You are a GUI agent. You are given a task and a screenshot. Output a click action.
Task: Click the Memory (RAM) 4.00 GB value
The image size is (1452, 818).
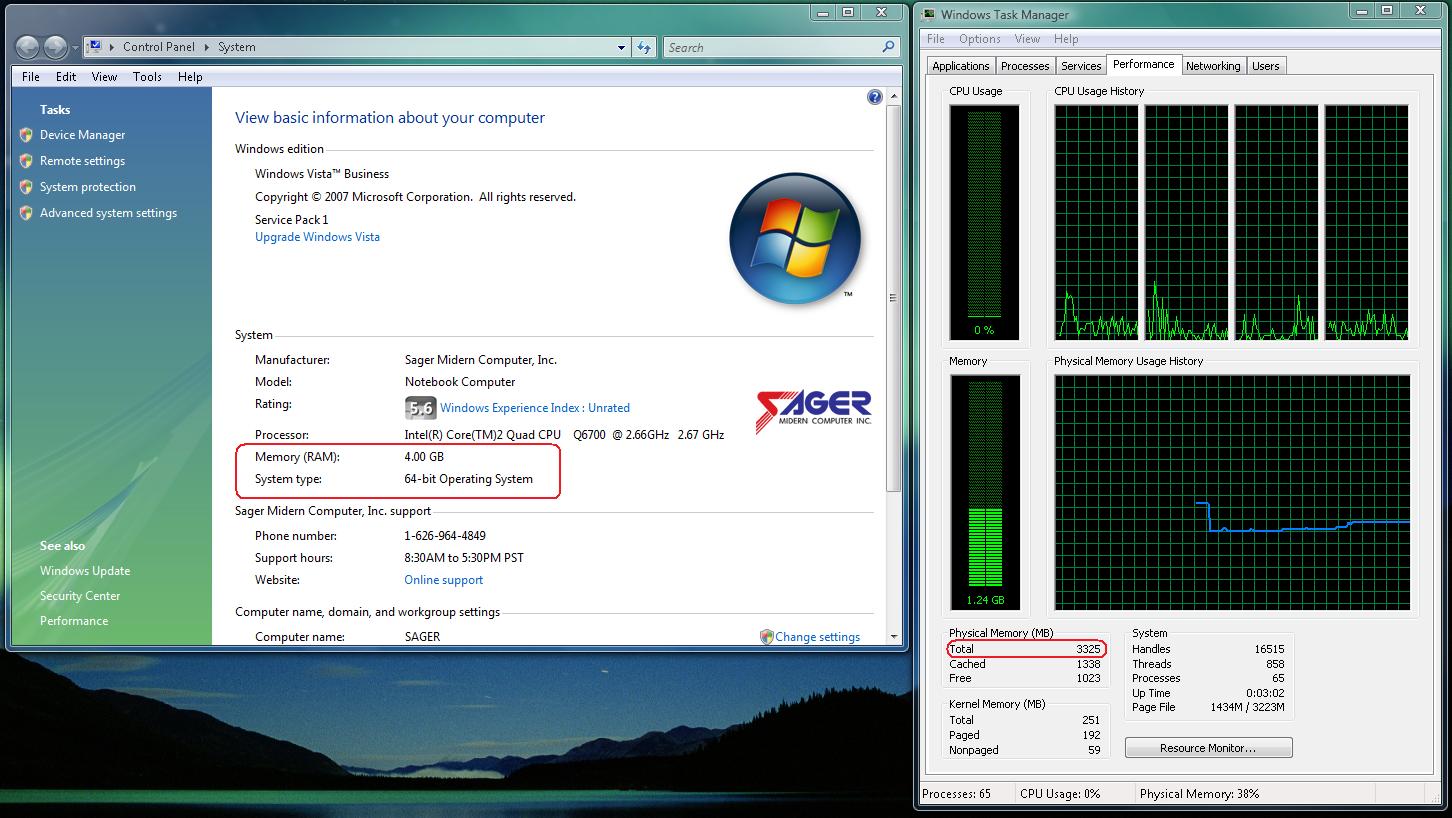(x=424, y=457)
